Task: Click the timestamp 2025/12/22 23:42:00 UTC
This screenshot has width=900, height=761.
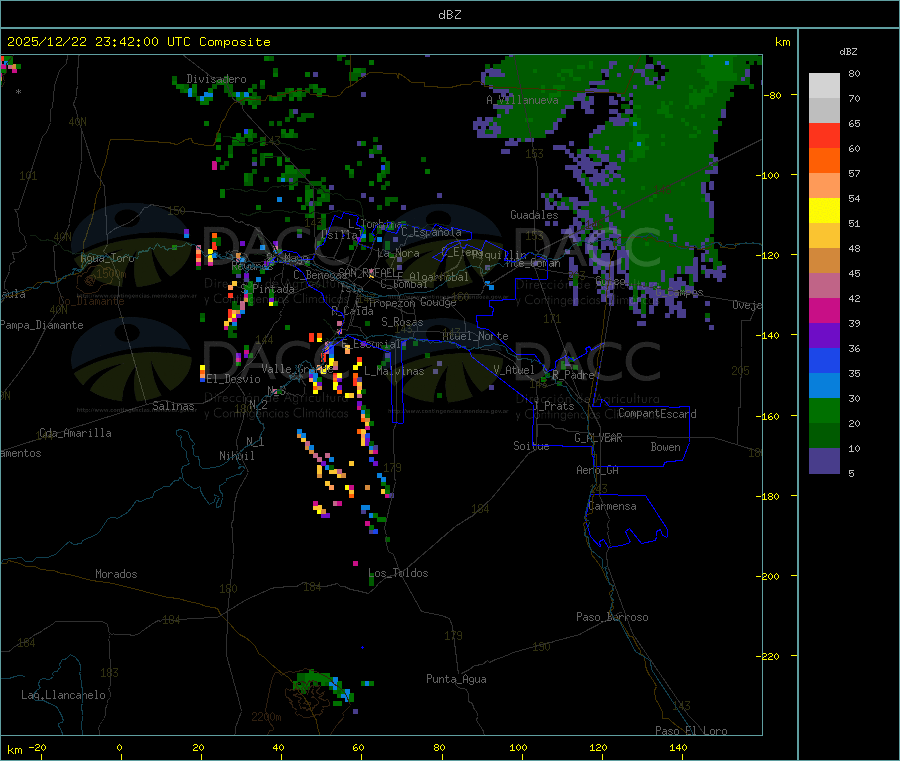Action: coord(99,42)
